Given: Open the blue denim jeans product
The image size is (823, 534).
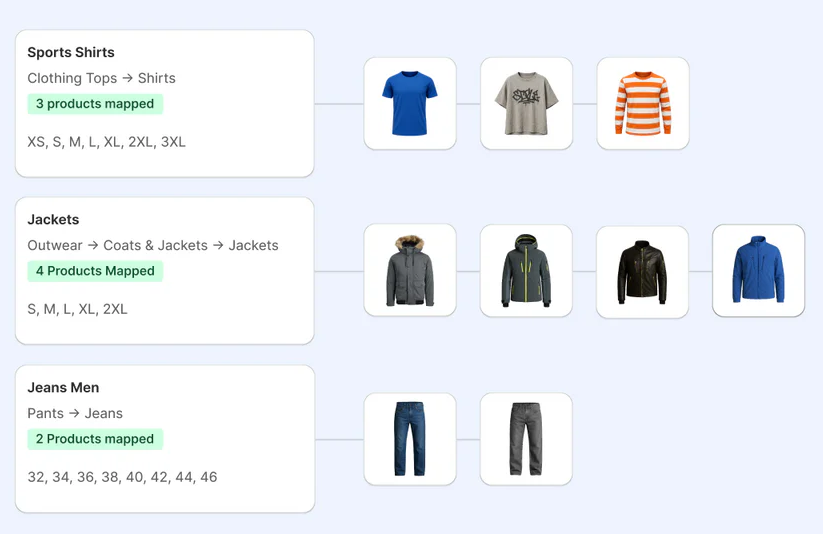Looking at the screenshot, I should coord(410,439).
